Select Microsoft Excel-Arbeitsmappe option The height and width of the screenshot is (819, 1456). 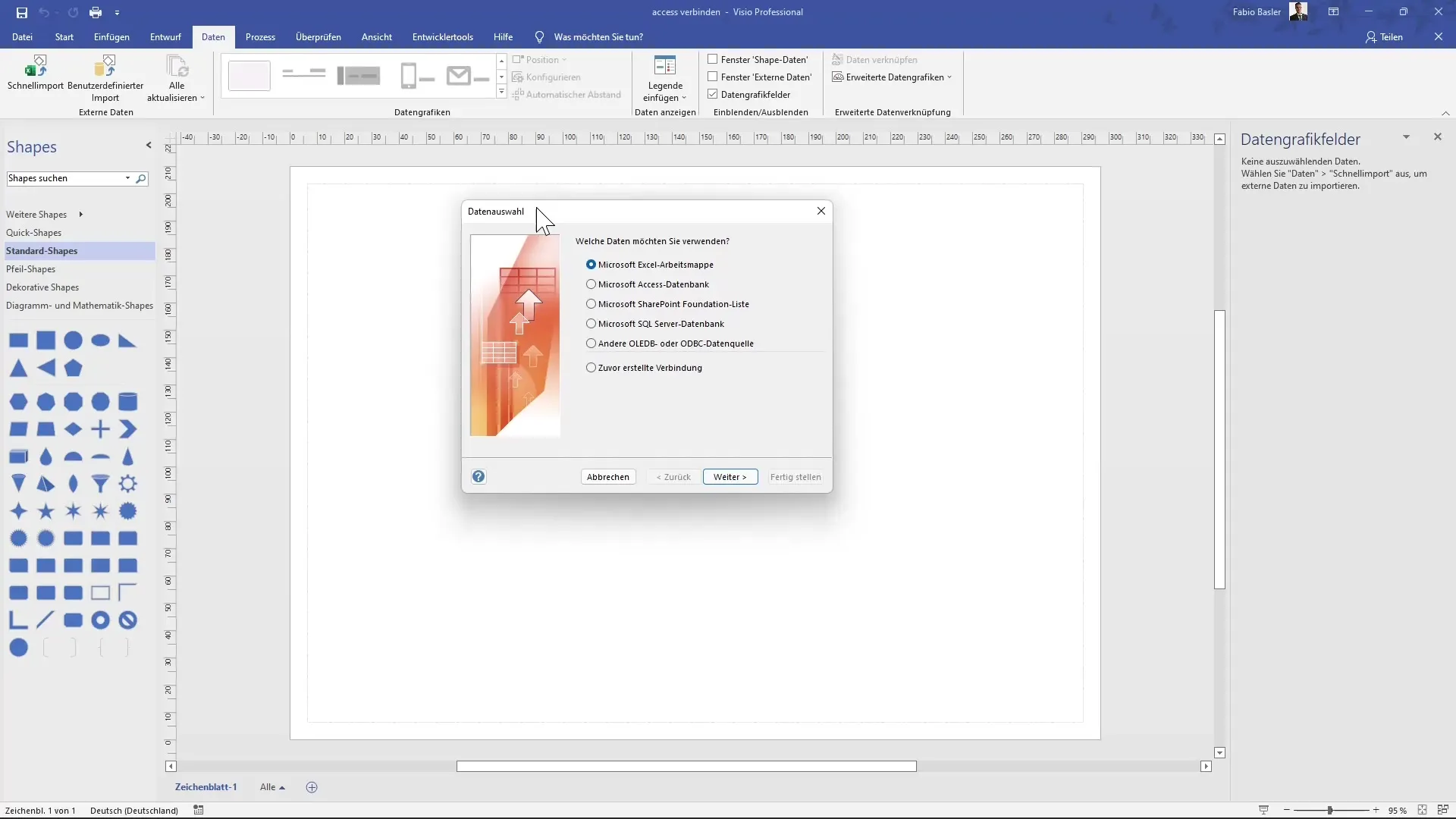650,265
